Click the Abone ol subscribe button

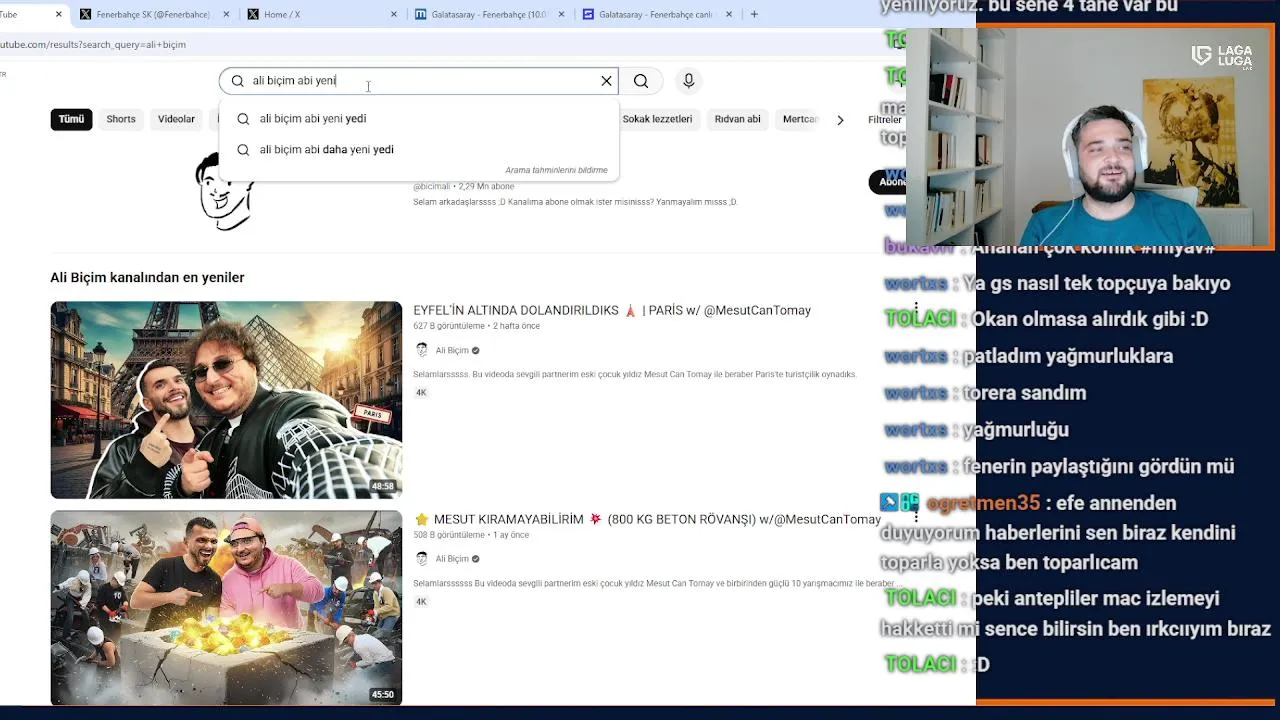[887, 182]
